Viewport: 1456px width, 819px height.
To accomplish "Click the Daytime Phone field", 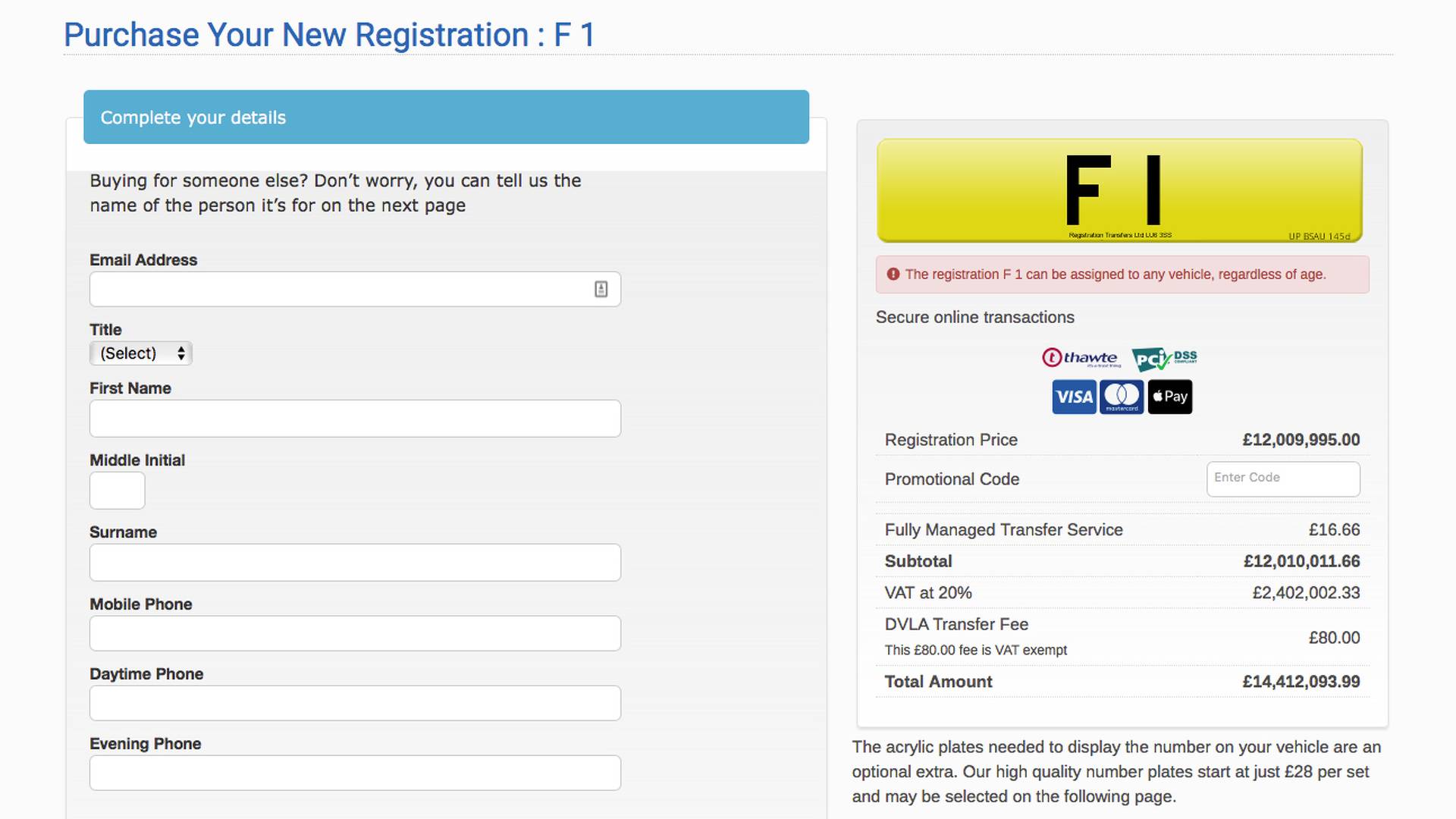I will [355, 703].
